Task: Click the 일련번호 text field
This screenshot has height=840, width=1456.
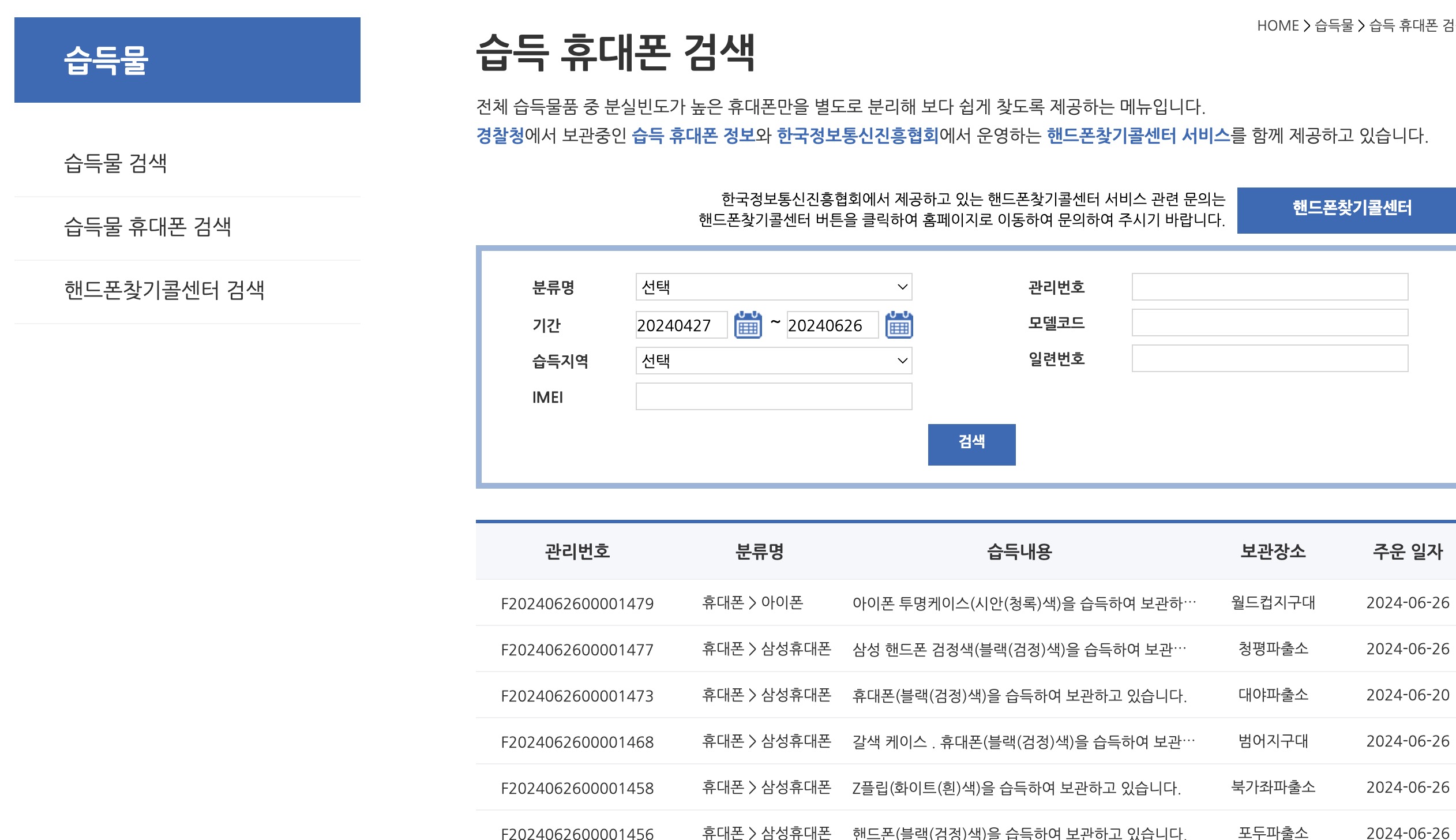Action: (1269, 359)
